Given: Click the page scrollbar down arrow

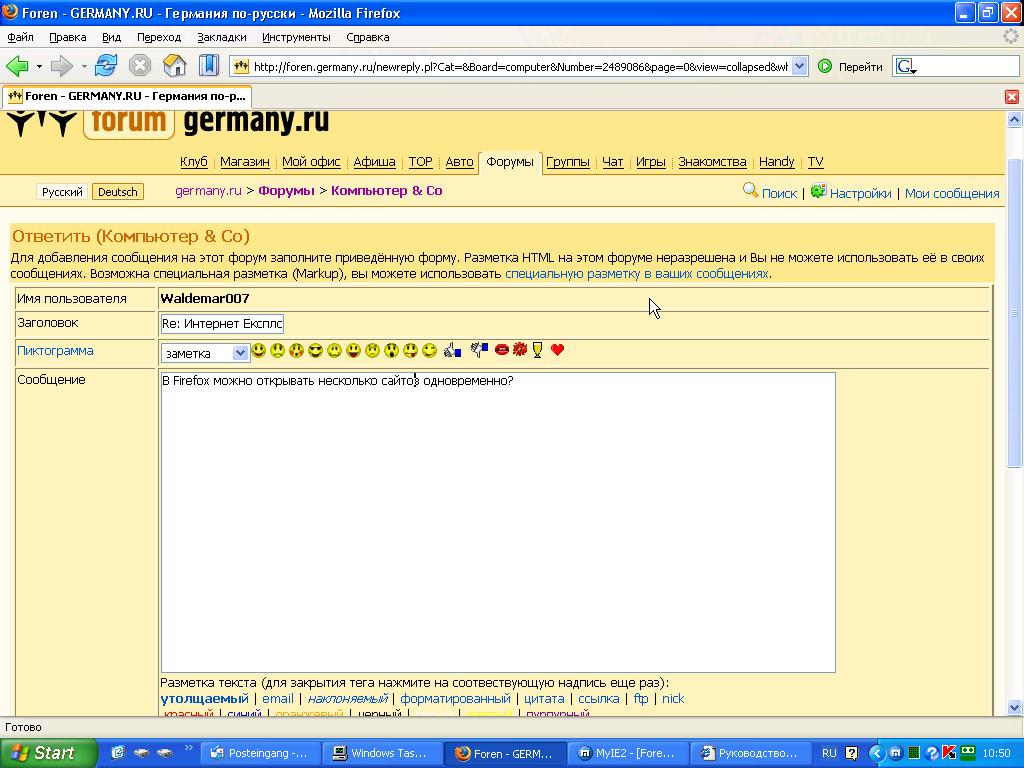Looking at the screenshot, I should click(1014, 707).
